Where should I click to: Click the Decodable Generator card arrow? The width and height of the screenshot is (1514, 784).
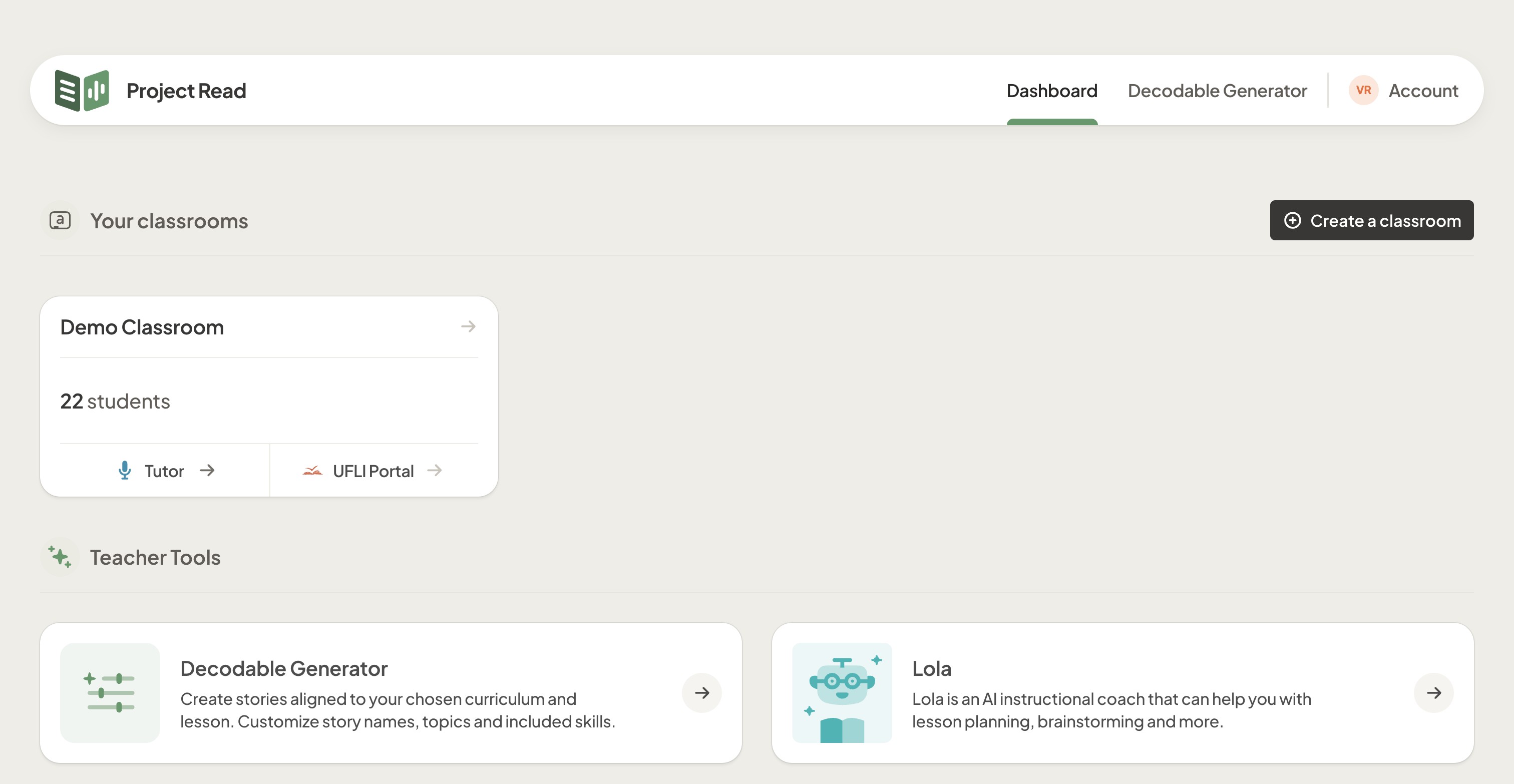coord(702,692)
